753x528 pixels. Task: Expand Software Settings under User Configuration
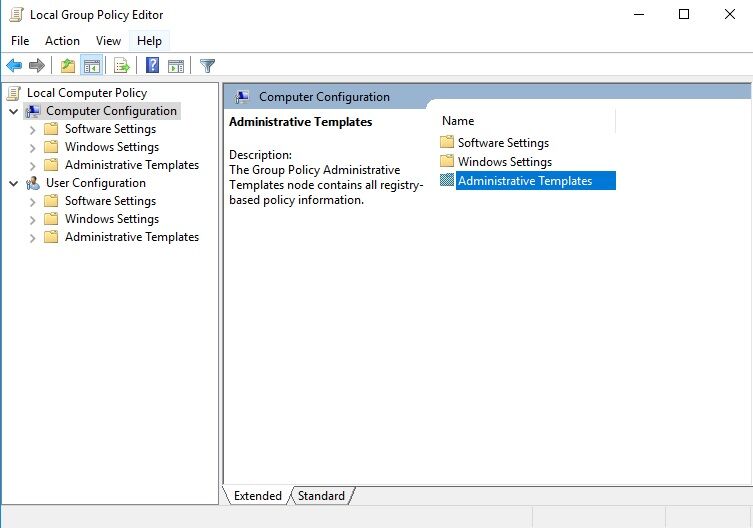point(32,202)
